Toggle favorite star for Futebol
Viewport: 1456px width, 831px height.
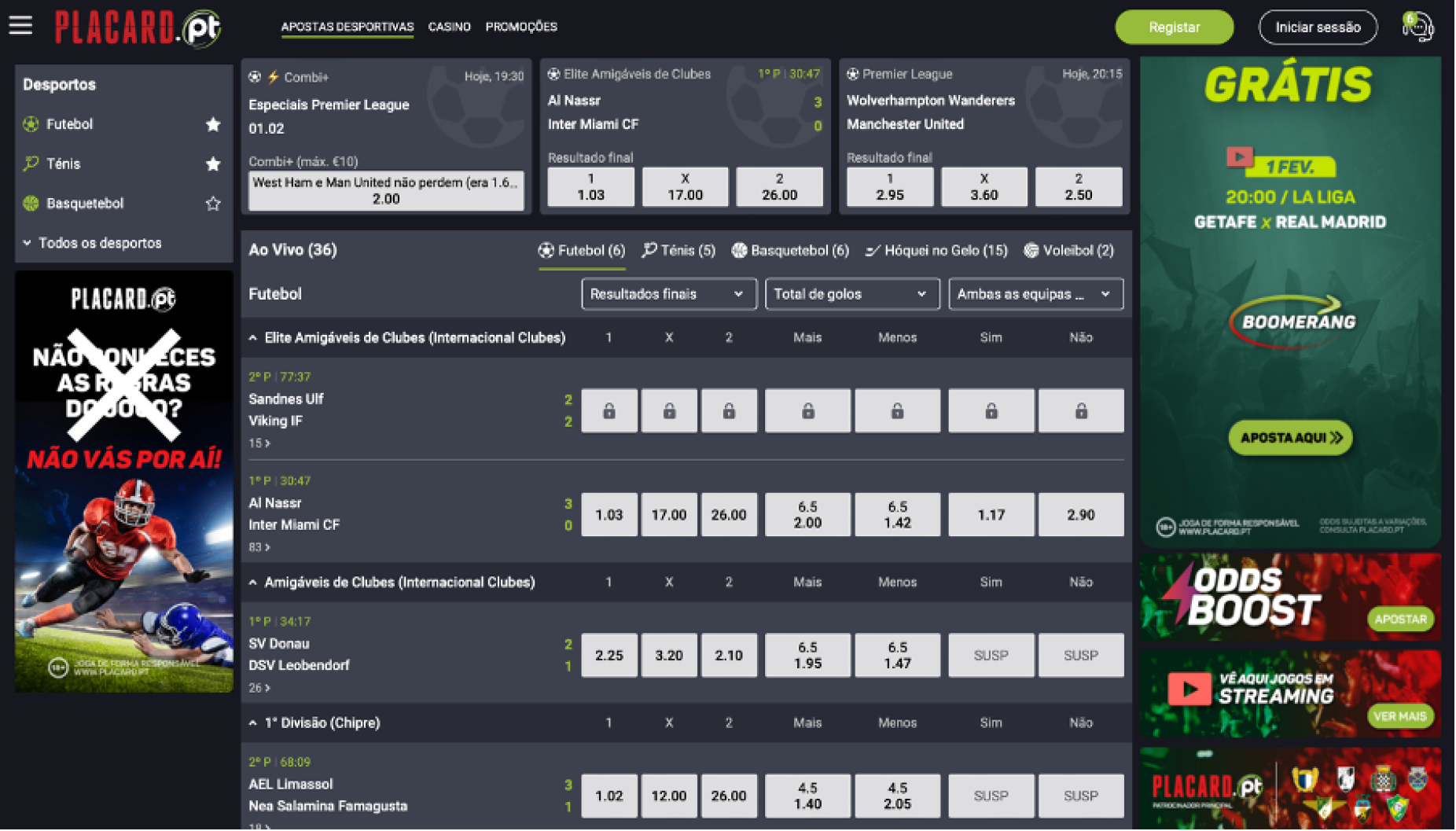point(213,124)
